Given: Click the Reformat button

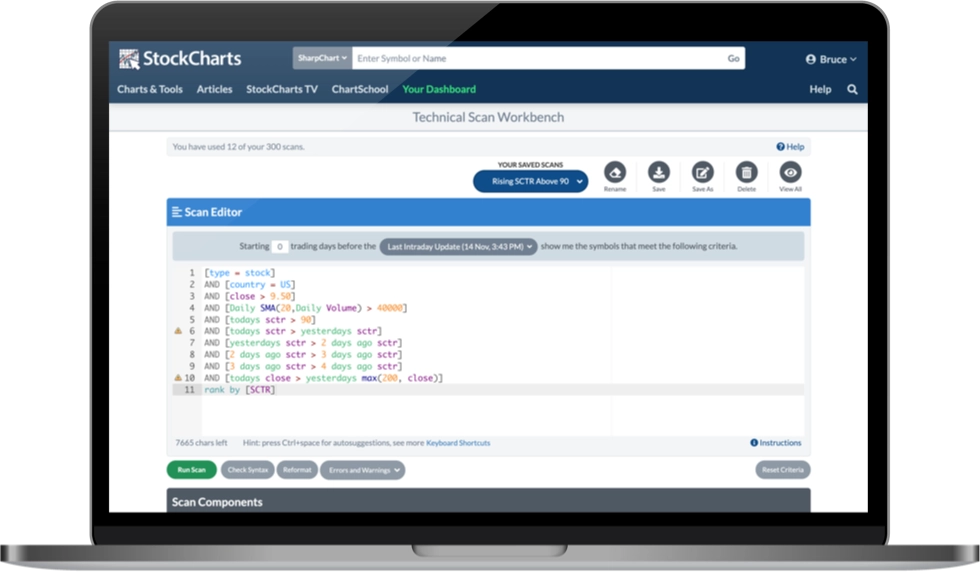Looking at the screenshot, I should (297, 469).
